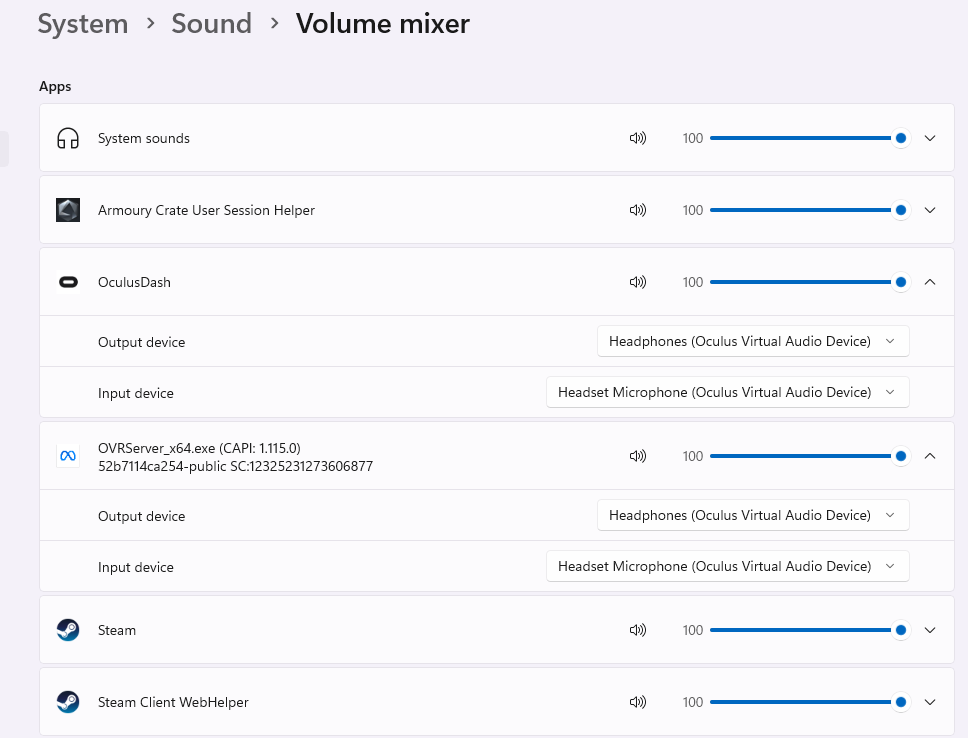Click the OculusDash app icon

pyautogui.click(x=68, y=282)
